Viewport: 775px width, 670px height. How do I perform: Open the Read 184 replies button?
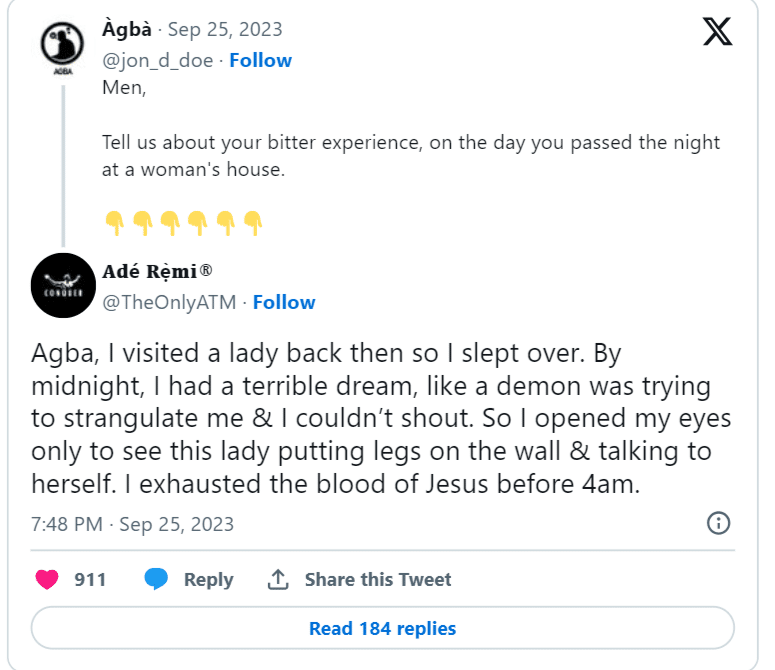[x=382, y=629]
